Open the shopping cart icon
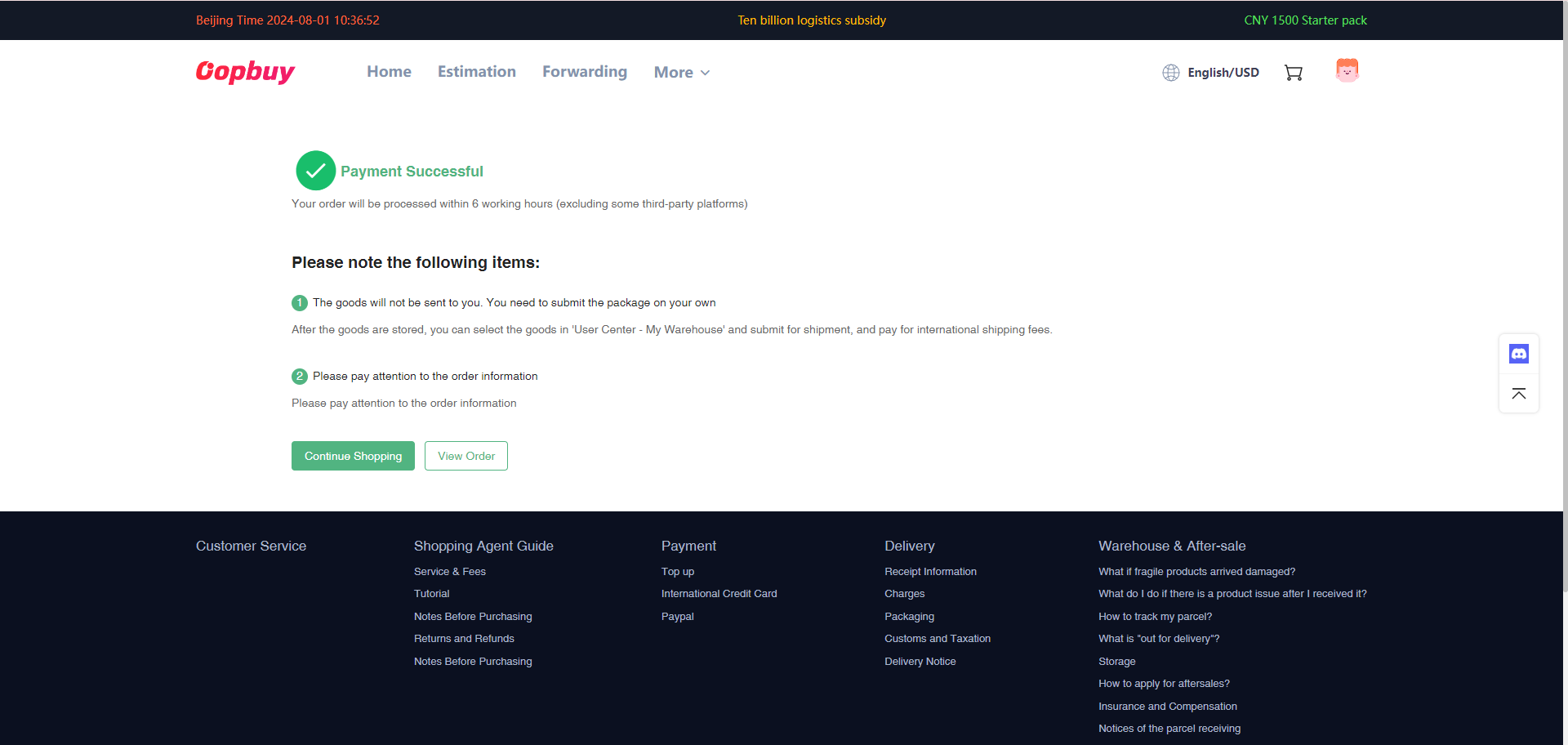 [x=1293, y=73]
